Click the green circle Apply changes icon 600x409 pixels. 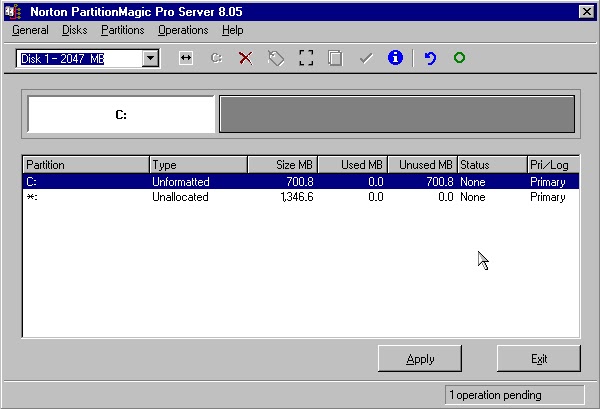coord(460,58)
